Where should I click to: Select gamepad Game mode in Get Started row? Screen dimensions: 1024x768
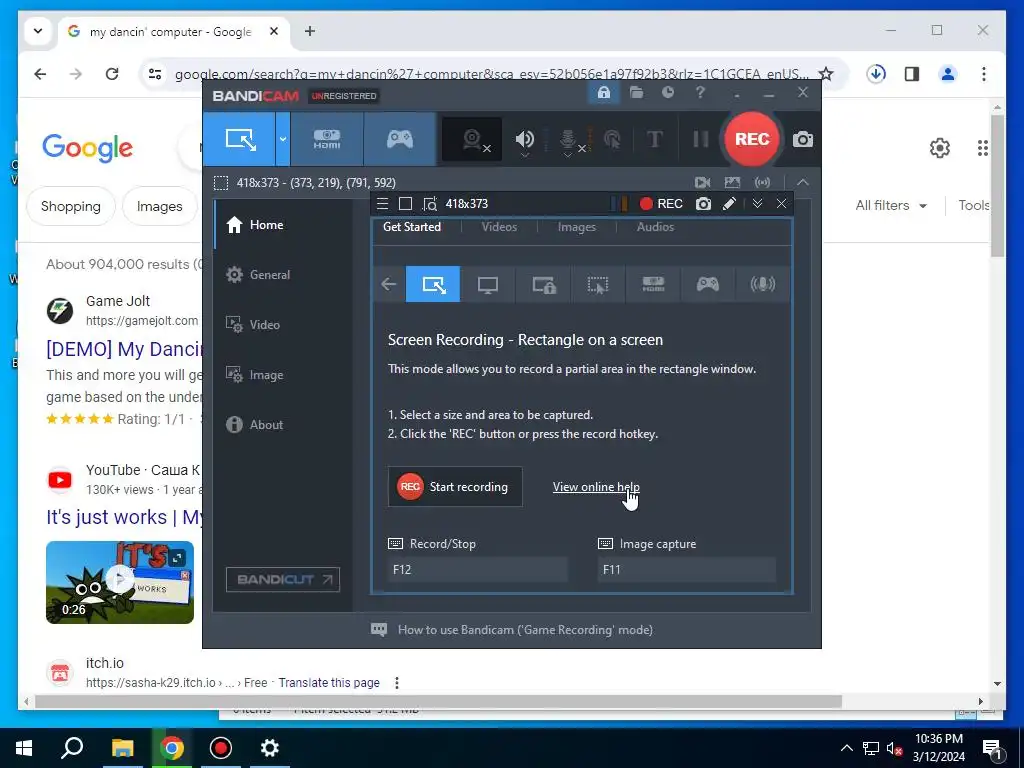click(x=707, y=284)
